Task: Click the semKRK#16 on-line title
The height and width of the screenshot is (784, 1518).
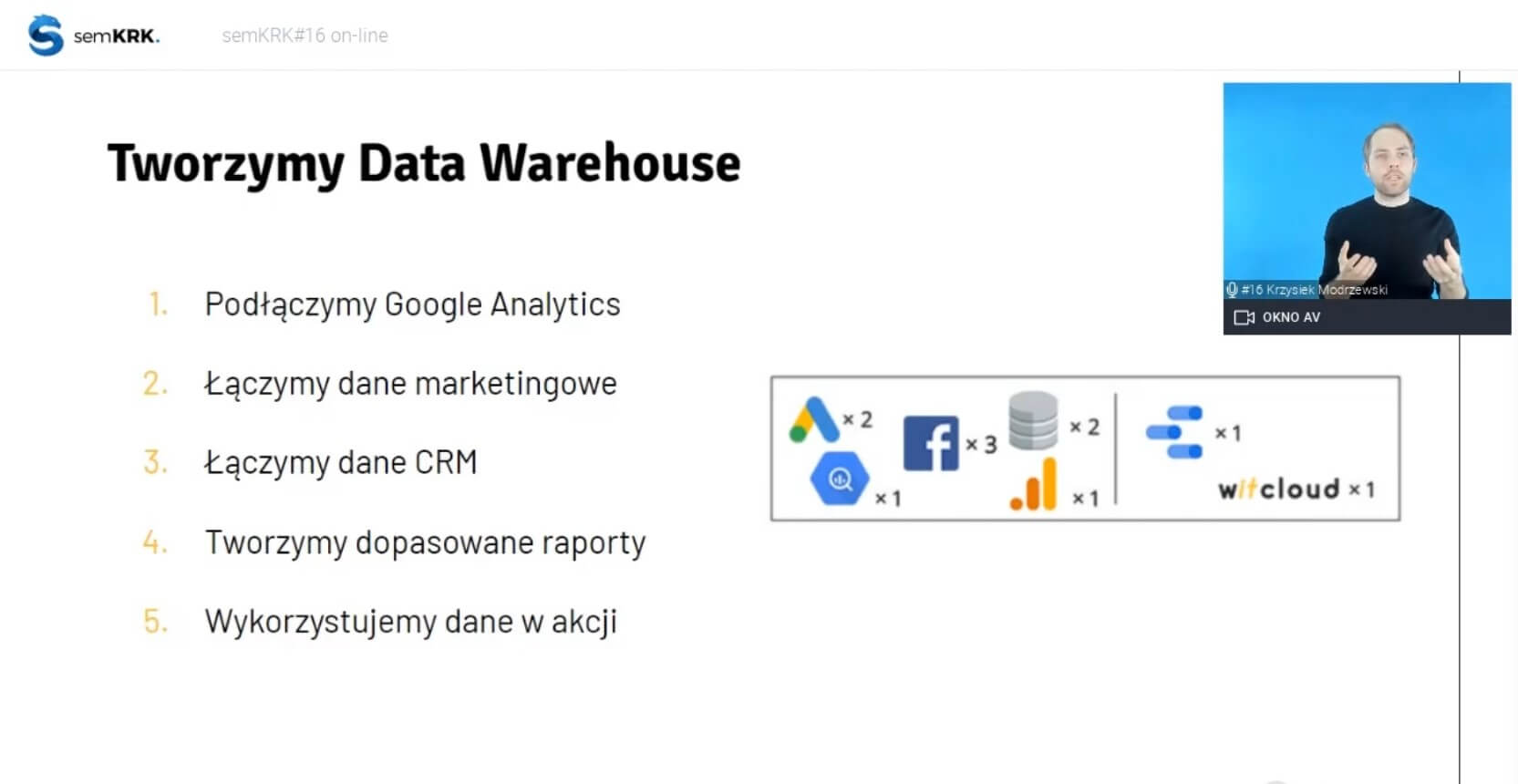Action: tap(305, 36)
